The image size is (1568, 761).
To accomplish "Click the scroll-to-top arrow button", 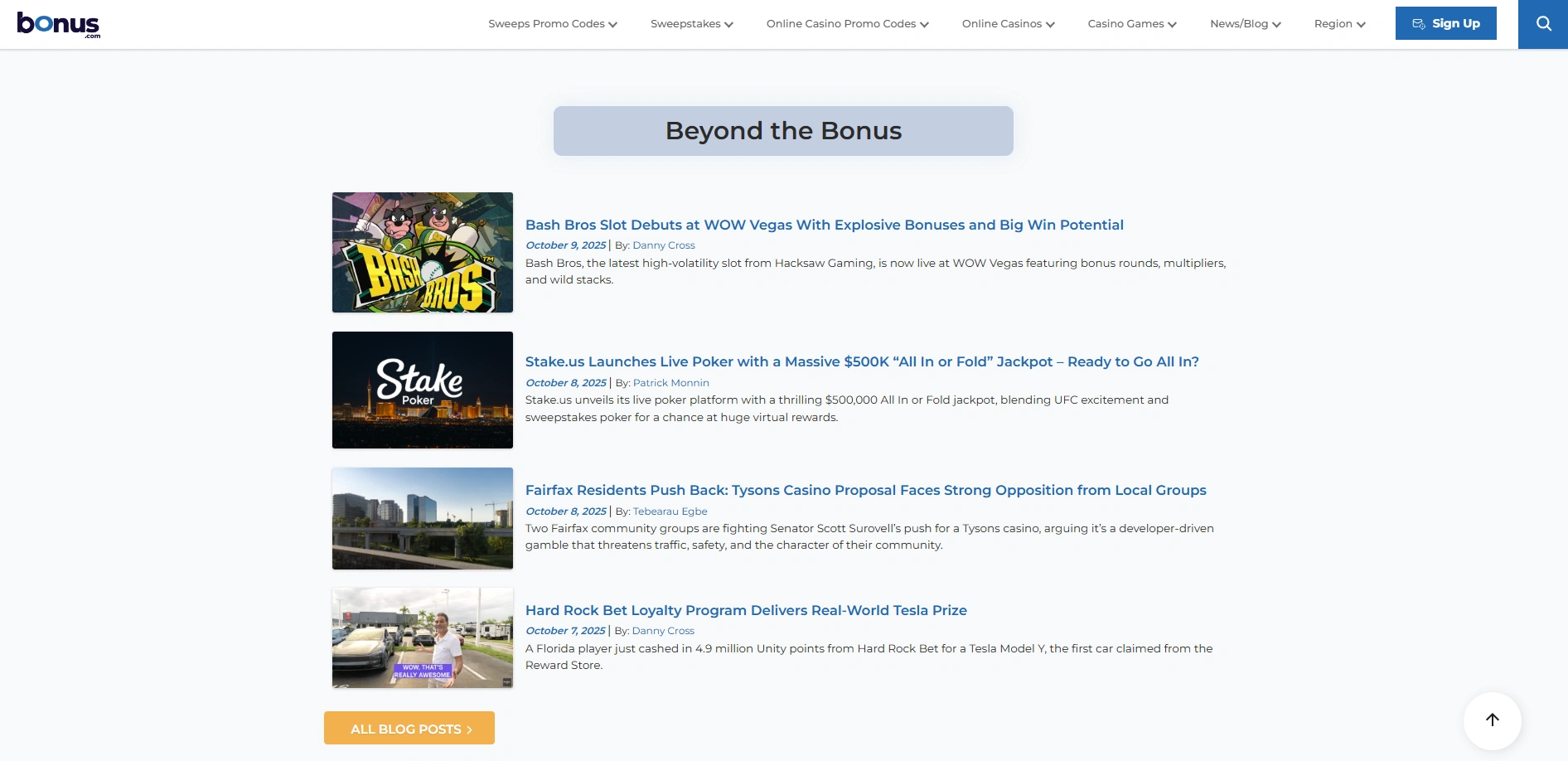I will click(1492, 720).
